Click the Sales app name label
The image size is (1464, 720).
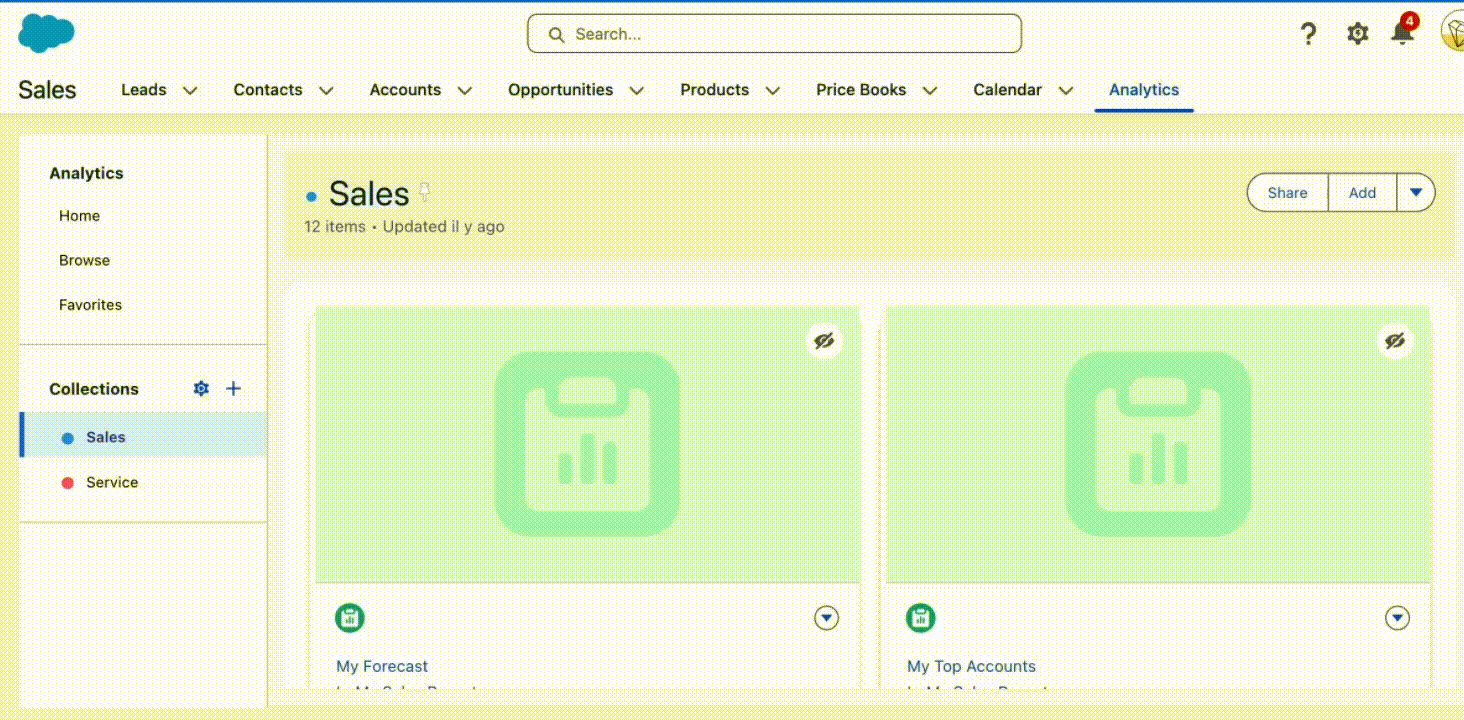(x=47, y=90)
